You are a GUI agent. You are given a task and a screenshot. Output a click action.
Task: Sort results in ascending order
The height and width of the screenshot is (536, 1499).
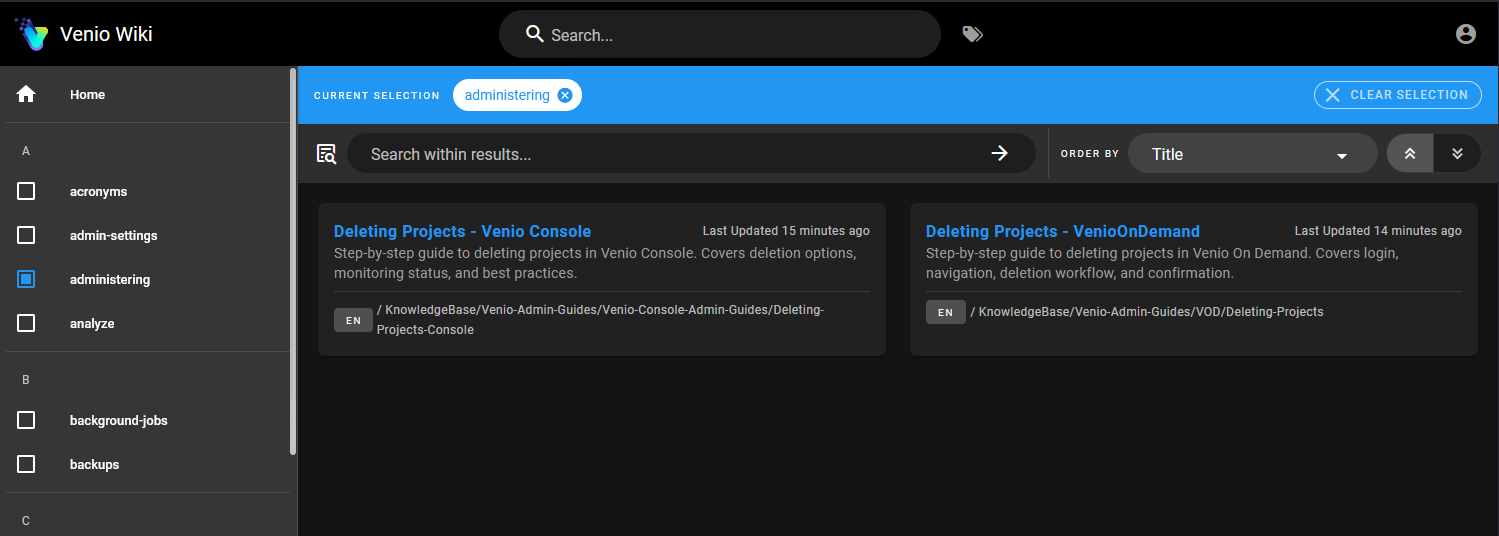coord(1410,153)
